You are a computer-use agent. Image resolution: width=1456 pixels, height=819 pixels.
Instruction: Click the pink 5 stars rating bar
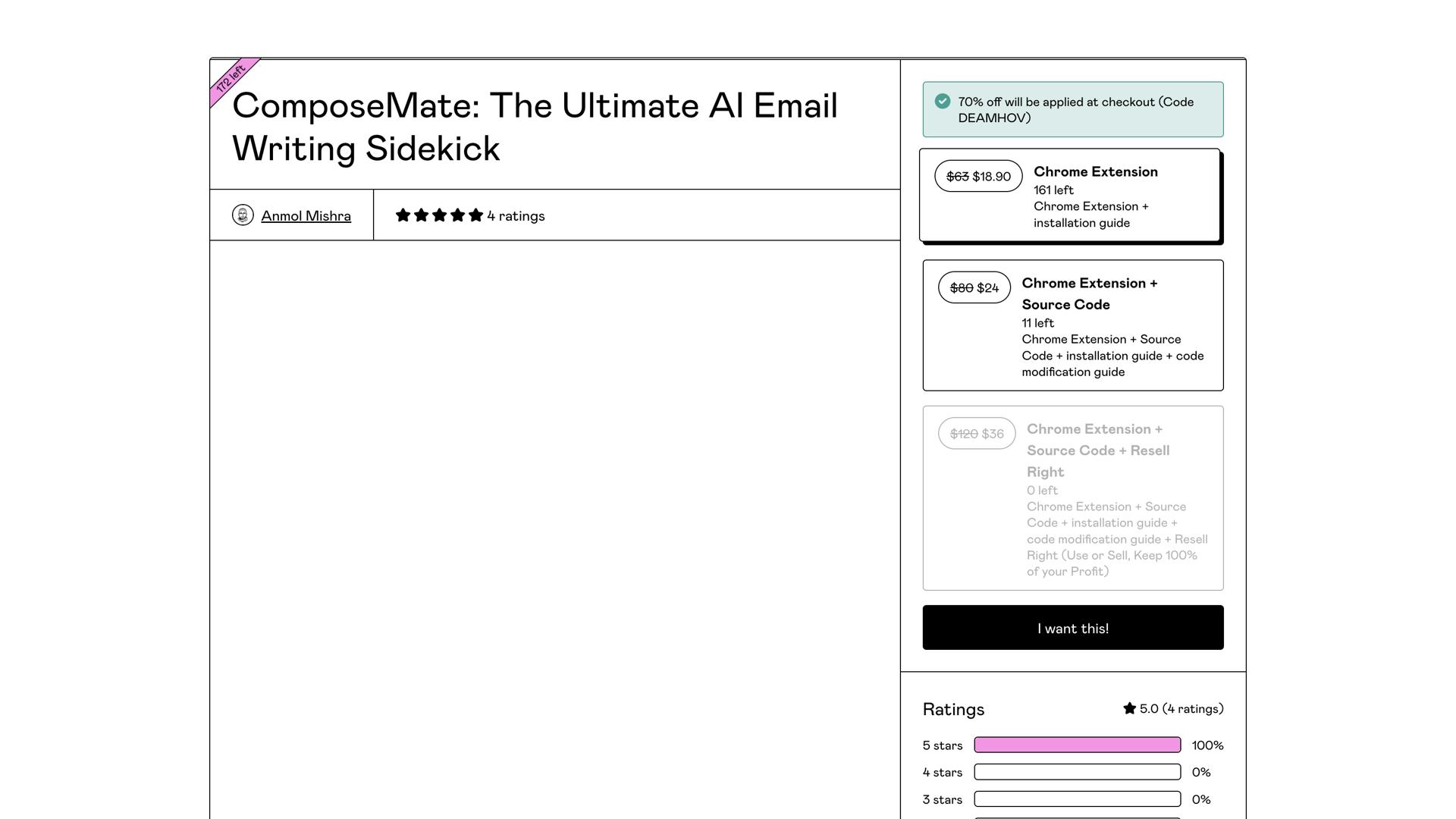1077,745
